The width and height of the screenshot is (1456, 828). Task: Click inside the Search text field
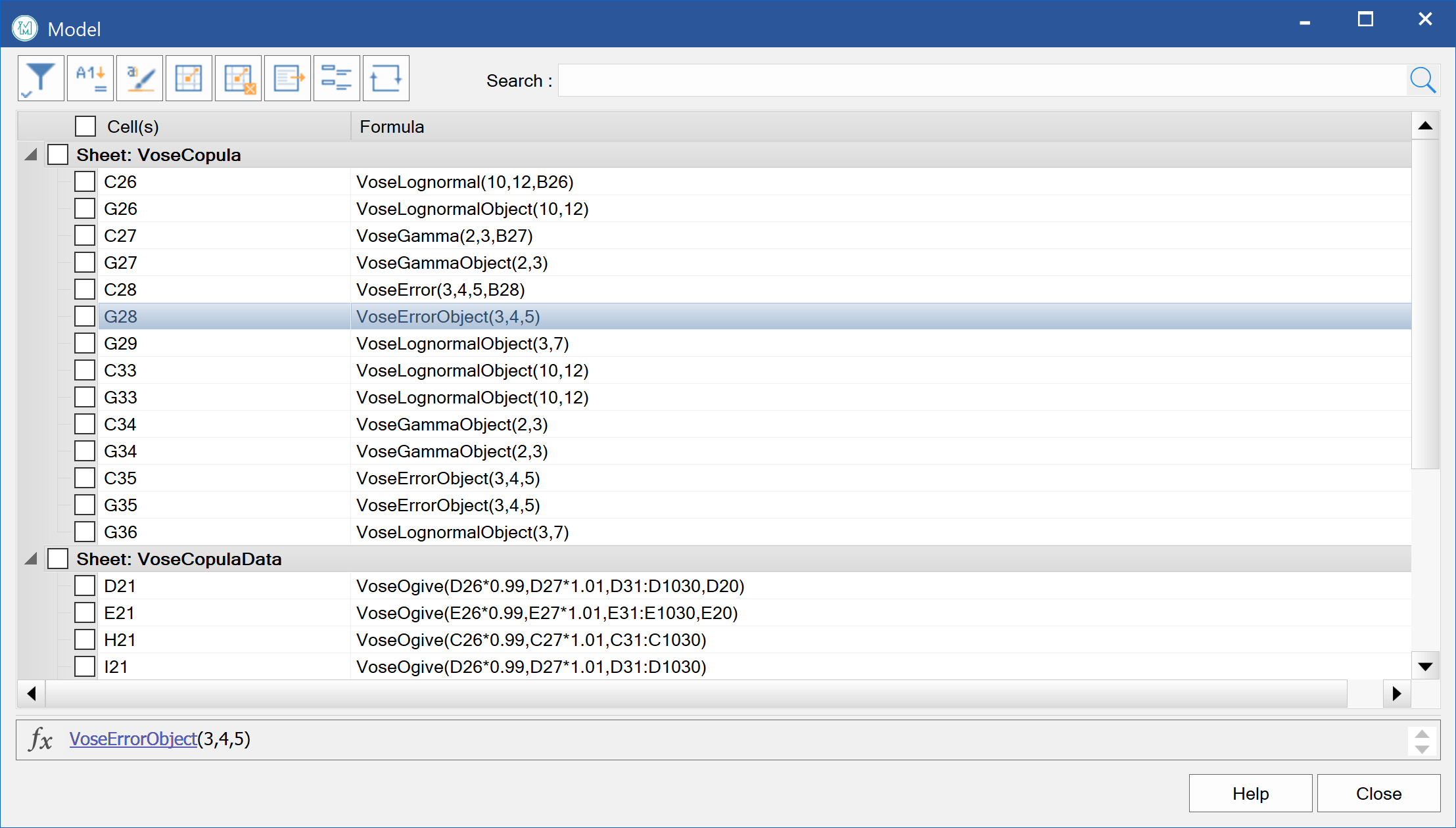[x=981, y=80]
